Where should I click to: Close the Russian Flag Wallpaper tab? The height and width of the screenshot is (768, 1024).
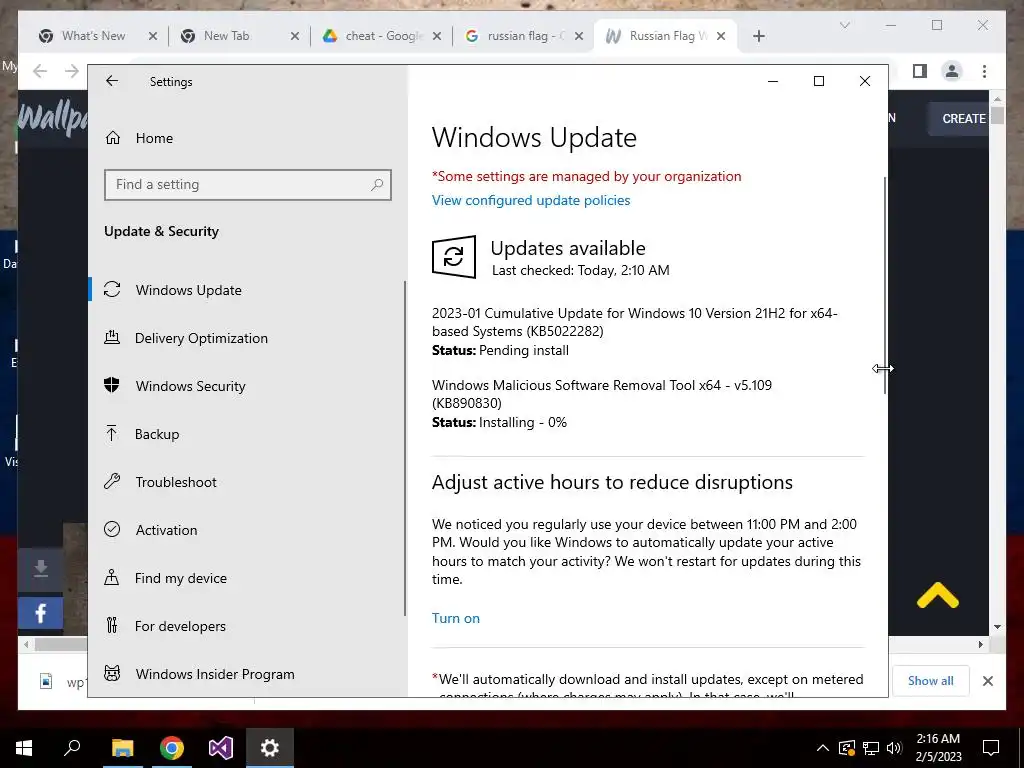(721, 37)
